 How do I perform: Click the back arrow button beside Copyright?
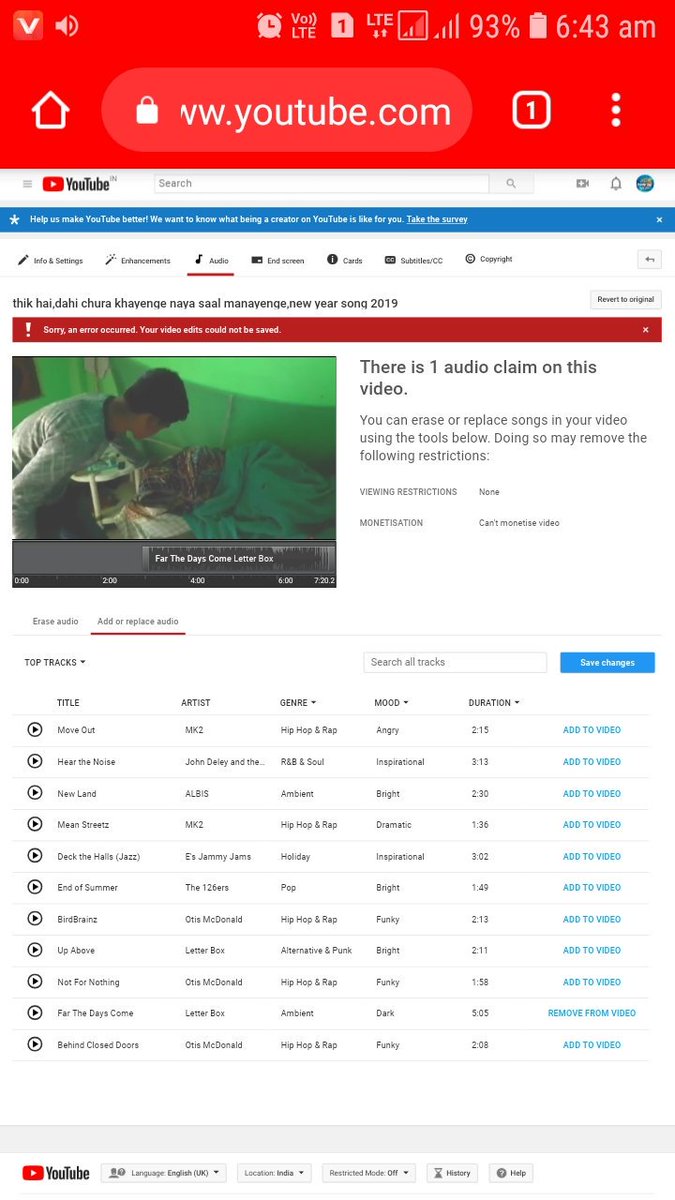coord(650,260)
